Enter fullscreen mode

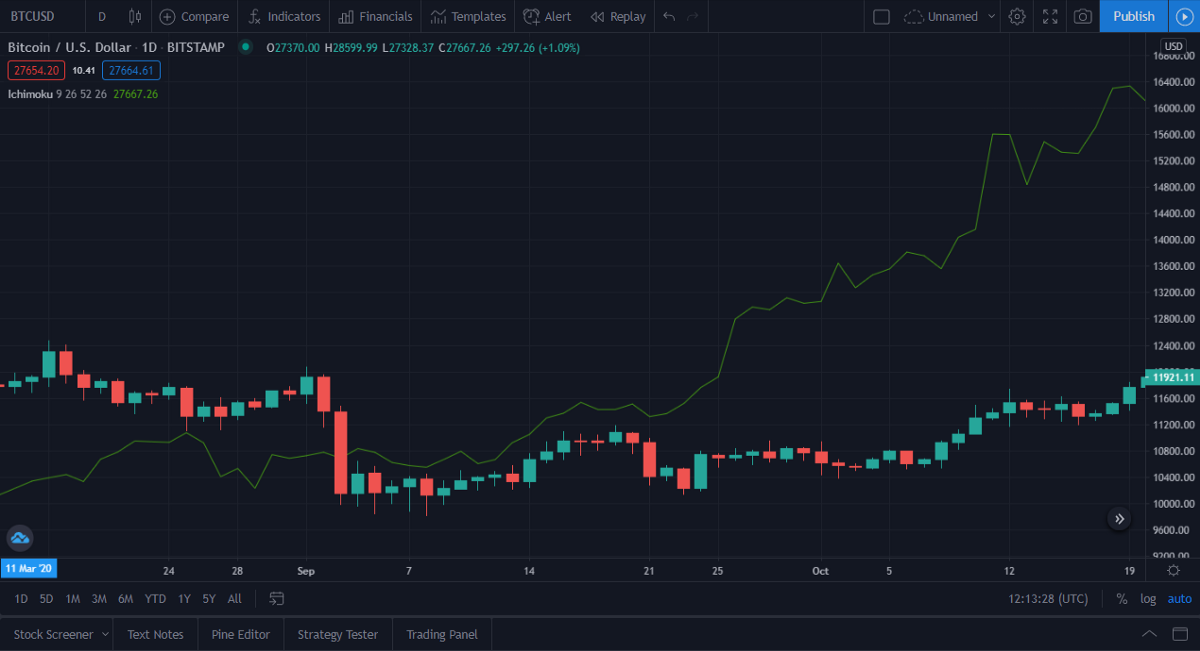click(x=1050, y=16)
